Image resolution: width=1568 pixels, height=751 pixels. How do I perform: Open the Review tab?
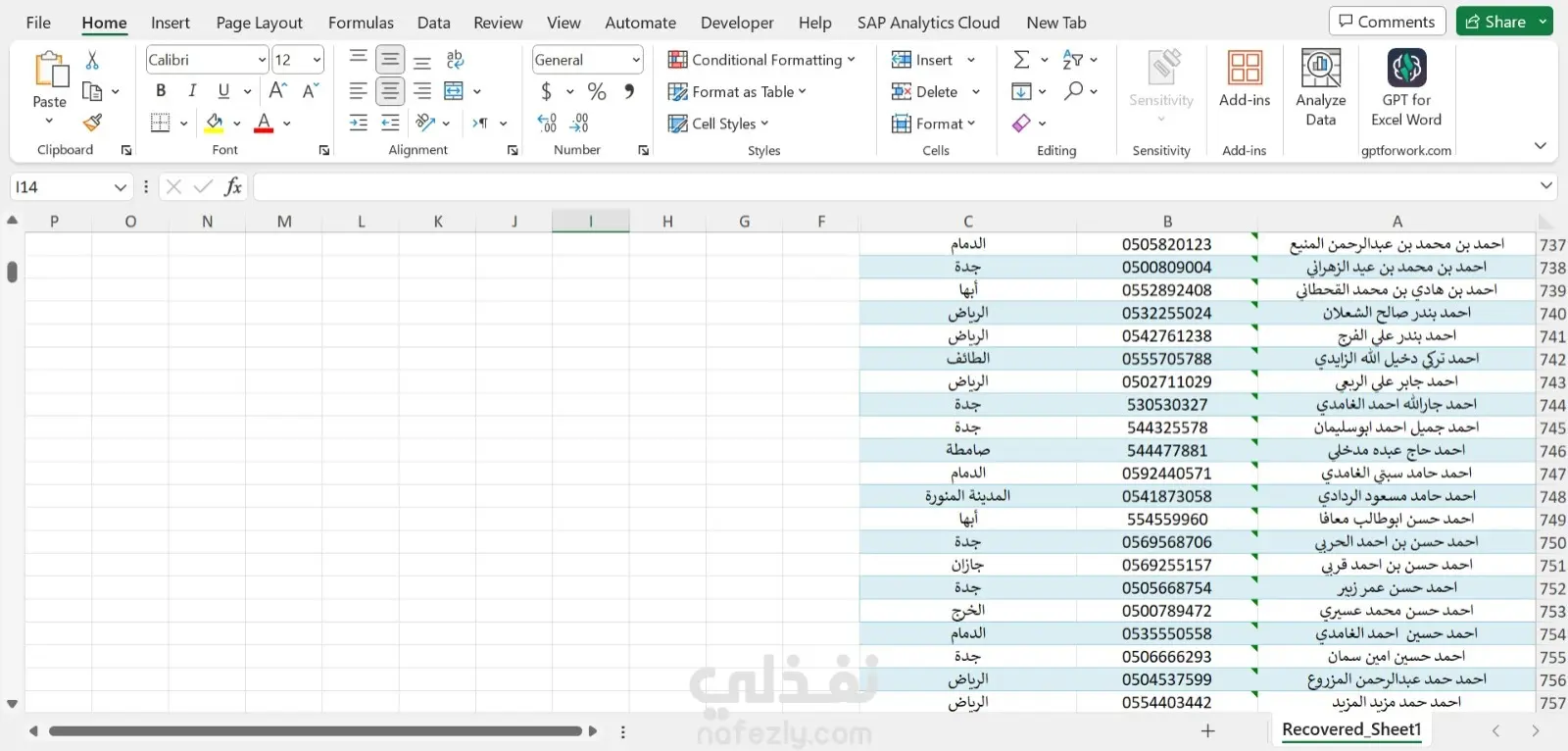tap(498, 23)
